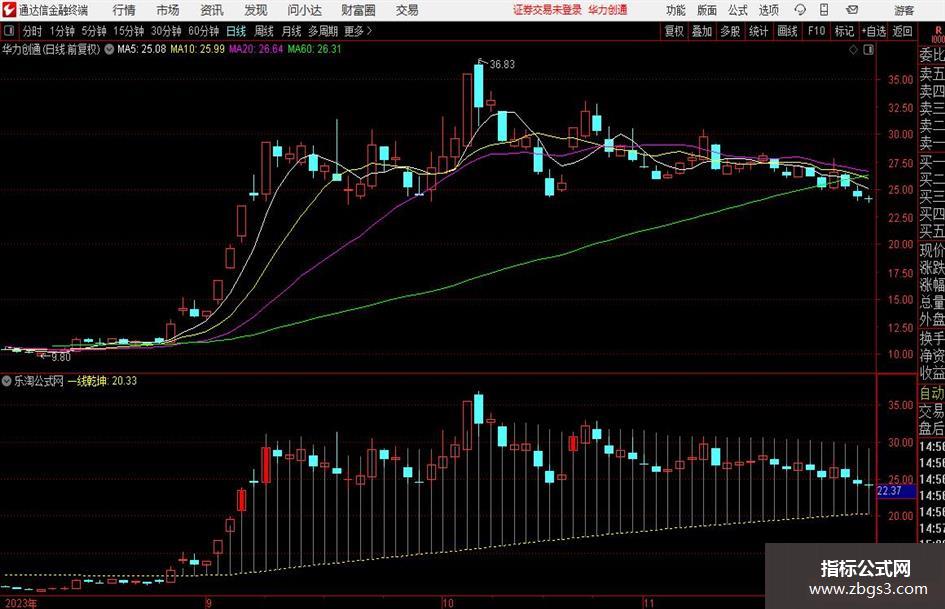Open the 问小达 menu
The image size is (945, 609).
point(305,10)
